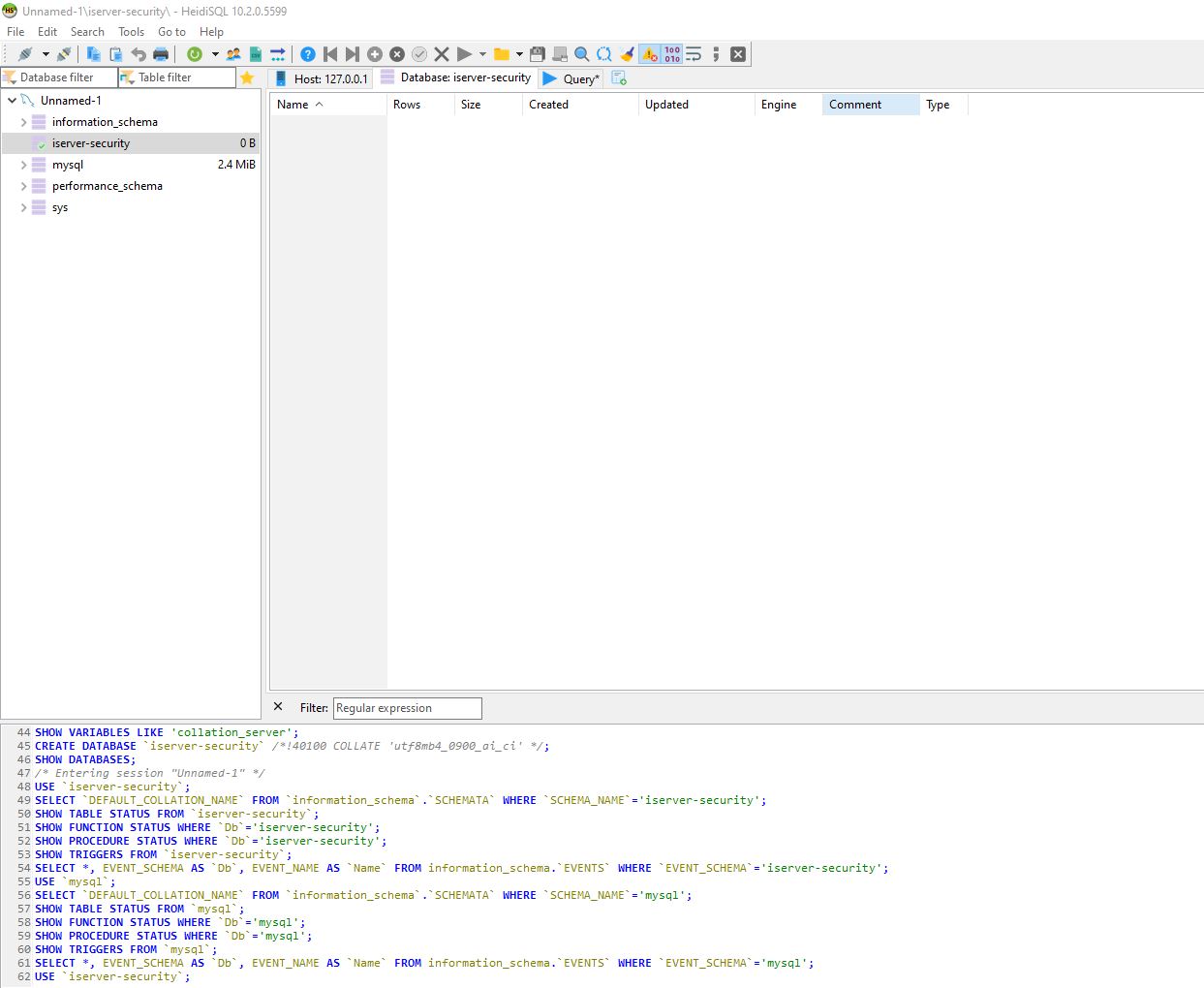Disconnect using the plug toolbar icon

[64, 54]
